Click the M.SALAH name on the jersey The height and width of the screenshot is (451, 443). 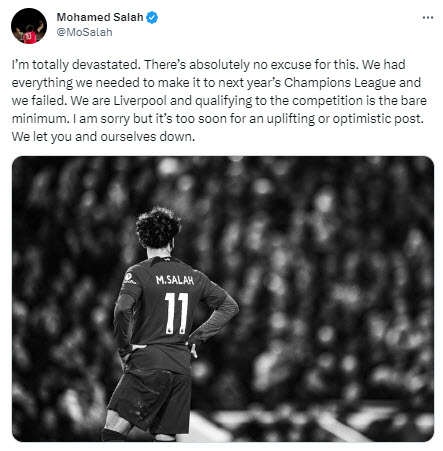(175, 280)
